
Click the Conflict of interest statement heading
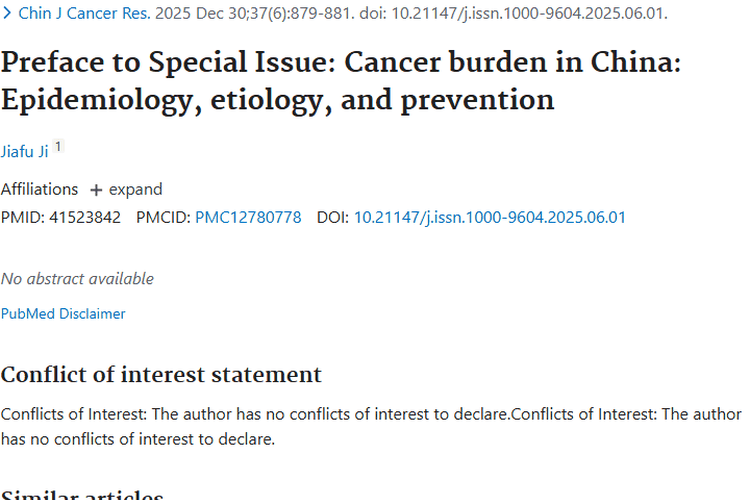coord(161,375)
